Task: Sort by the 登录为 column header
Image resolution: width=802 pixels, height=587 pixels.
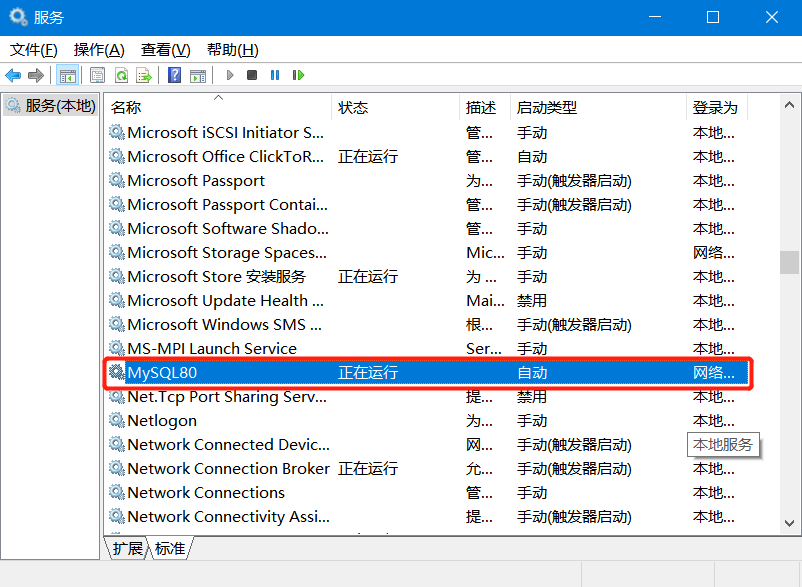Action: pos(717,107)
